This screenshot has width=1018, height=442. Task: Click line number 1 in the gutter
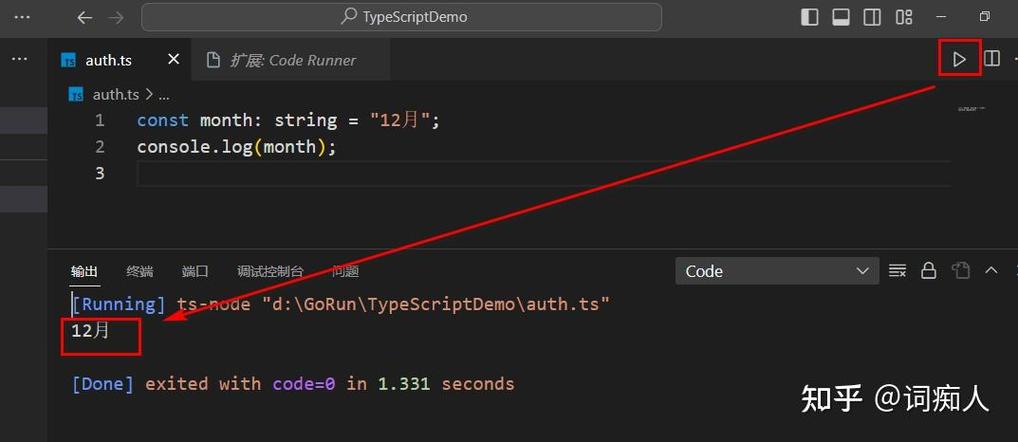(x=99, y=120)
